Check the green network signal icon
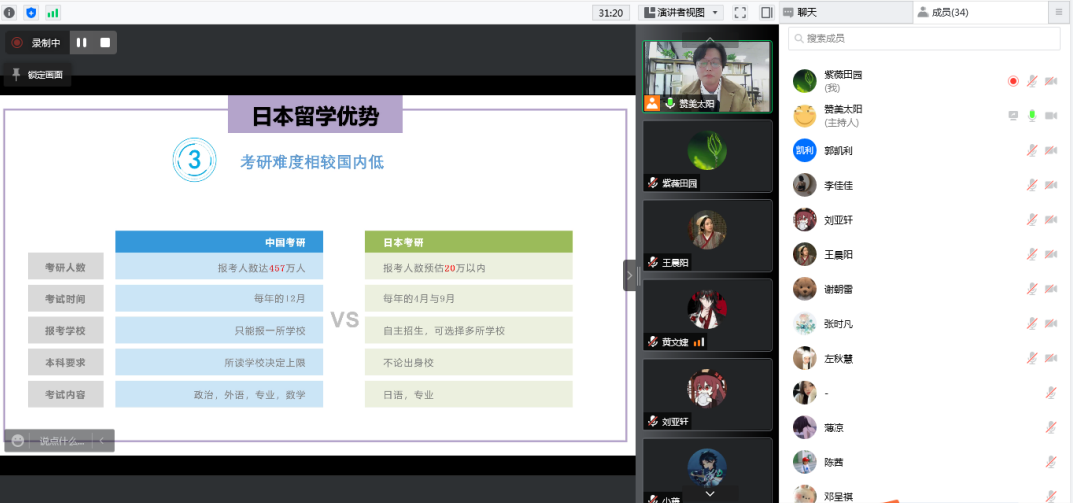 (x=52, y=12)
